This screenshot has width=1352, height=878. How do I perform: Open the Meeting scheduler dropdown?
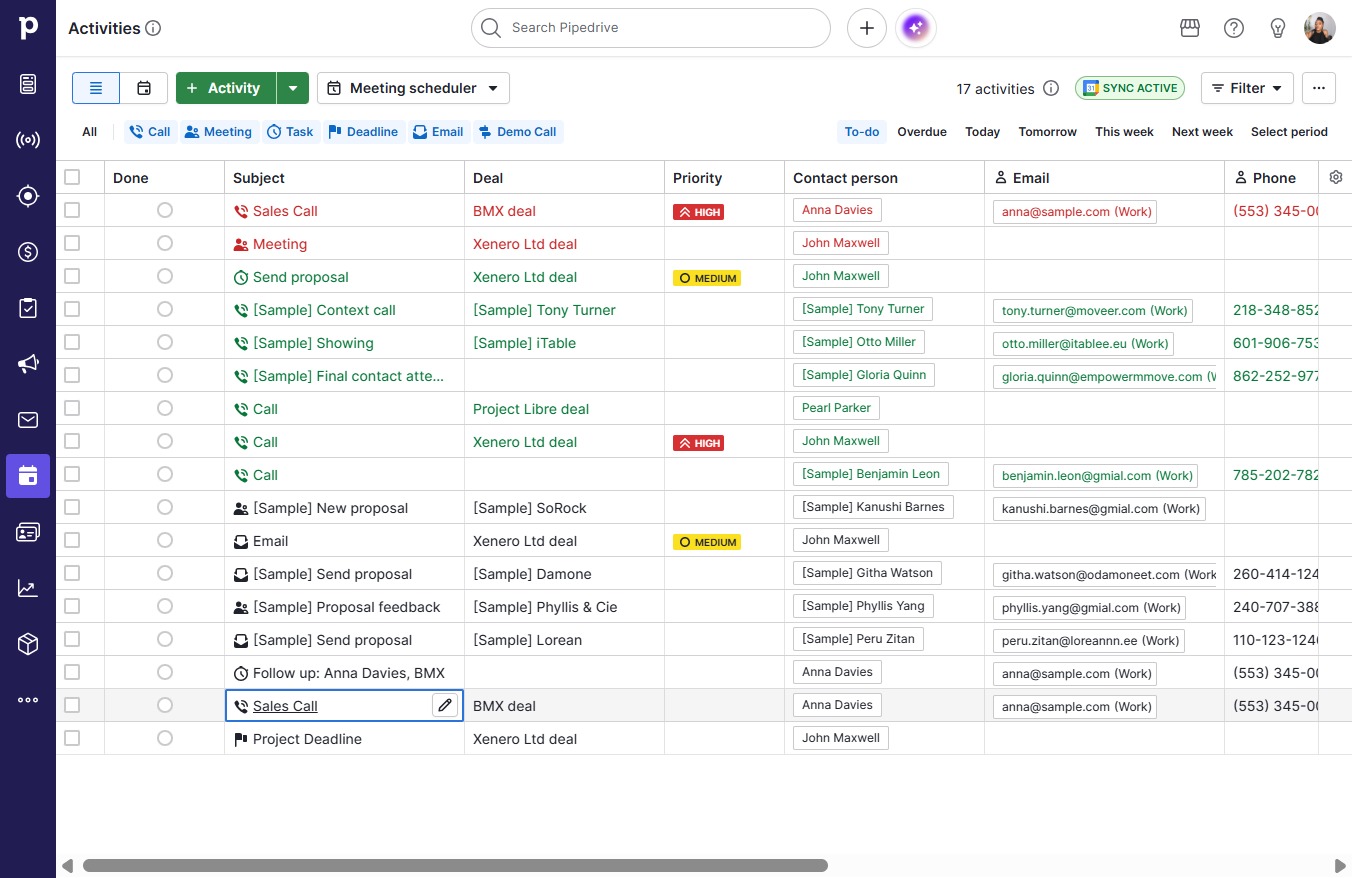(413, 88)
